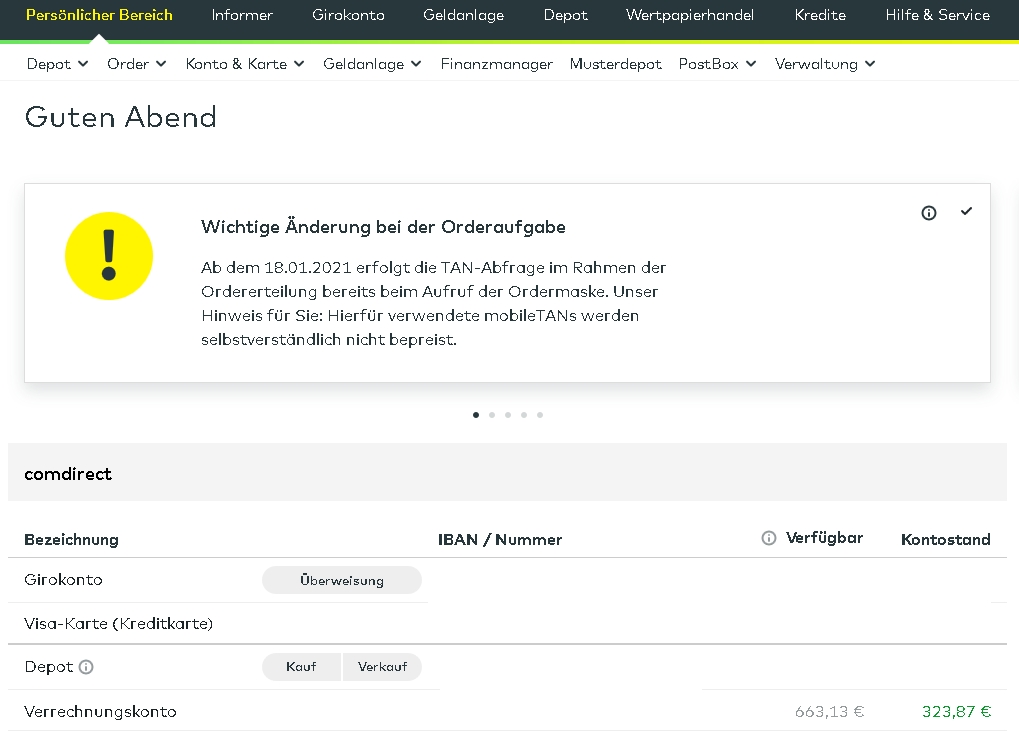
Task: Select the first carousel dot indicator
Action: [x=476, y=414]
